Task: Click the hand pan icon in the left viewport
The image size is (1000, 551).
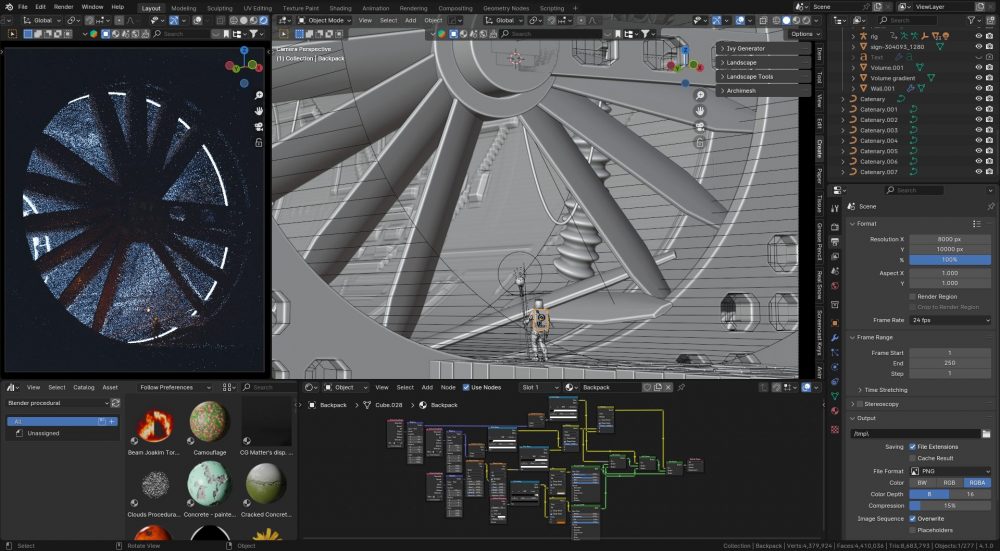Action: (x=258, y=110)
